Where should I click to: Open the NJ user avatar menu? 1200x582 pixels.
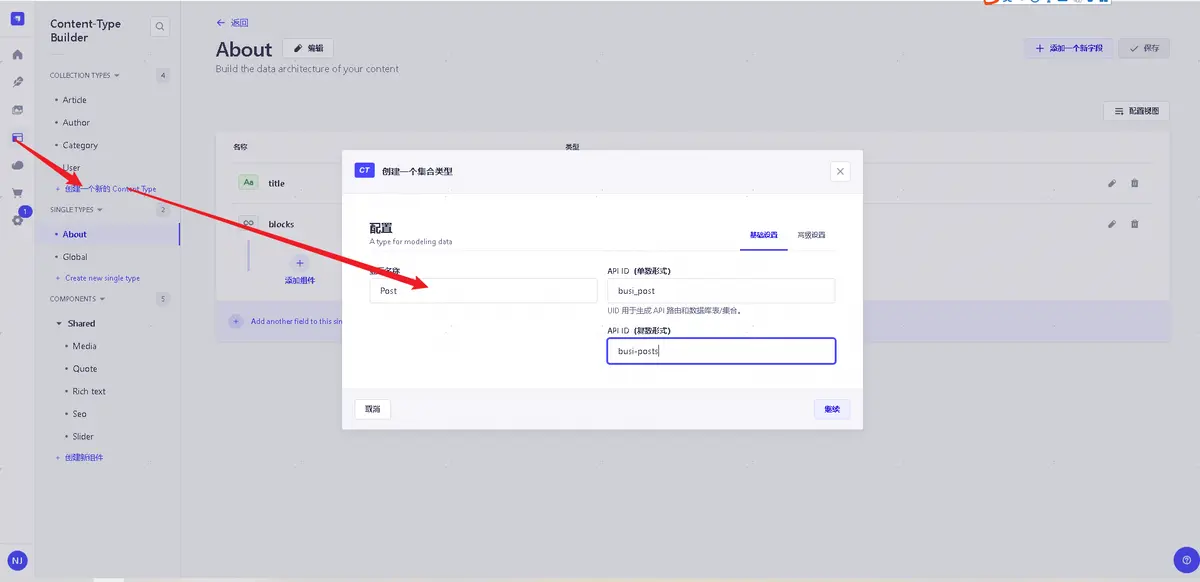click(x=17, y=560)
